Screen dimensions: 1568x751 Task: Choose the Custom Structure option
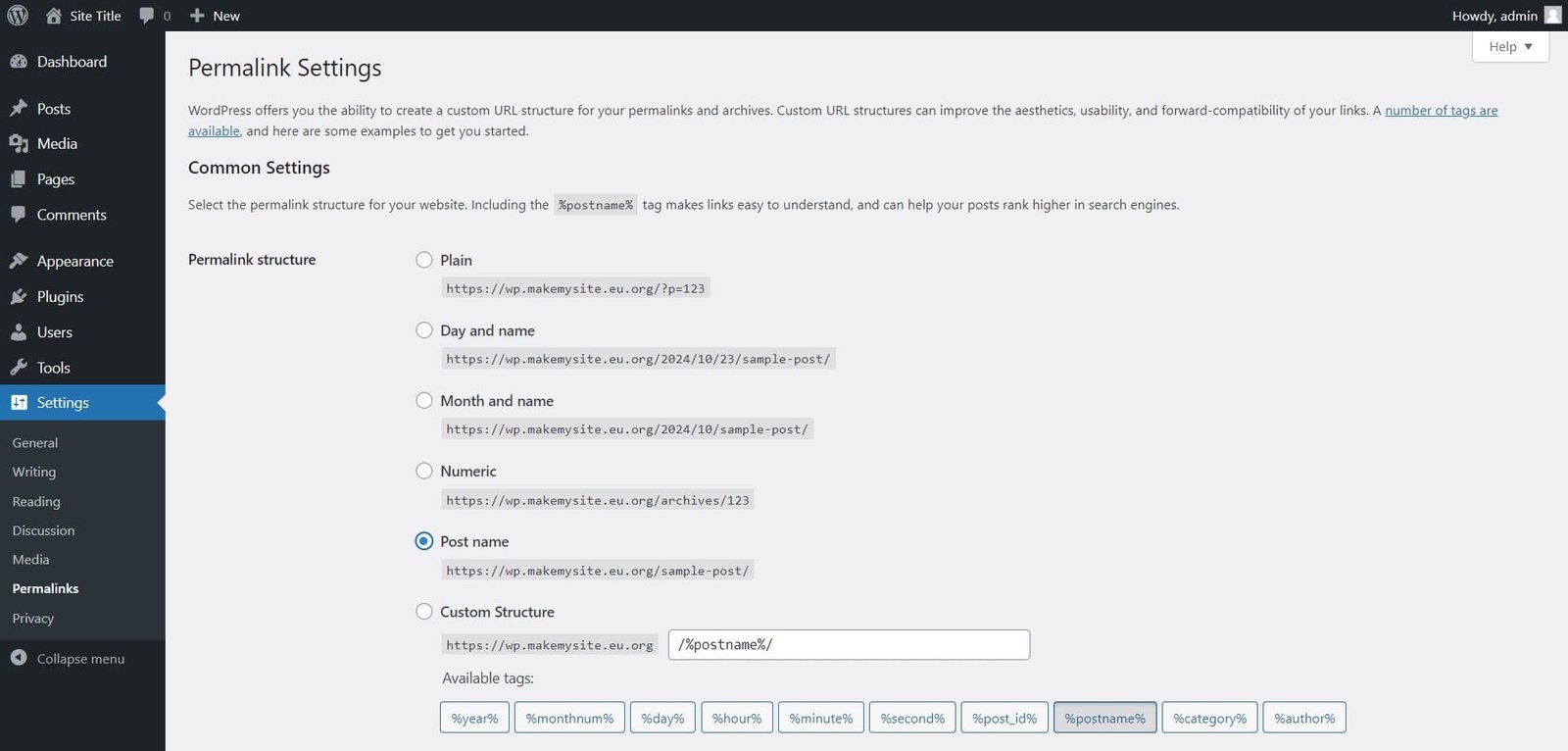[x=423, y=611]
